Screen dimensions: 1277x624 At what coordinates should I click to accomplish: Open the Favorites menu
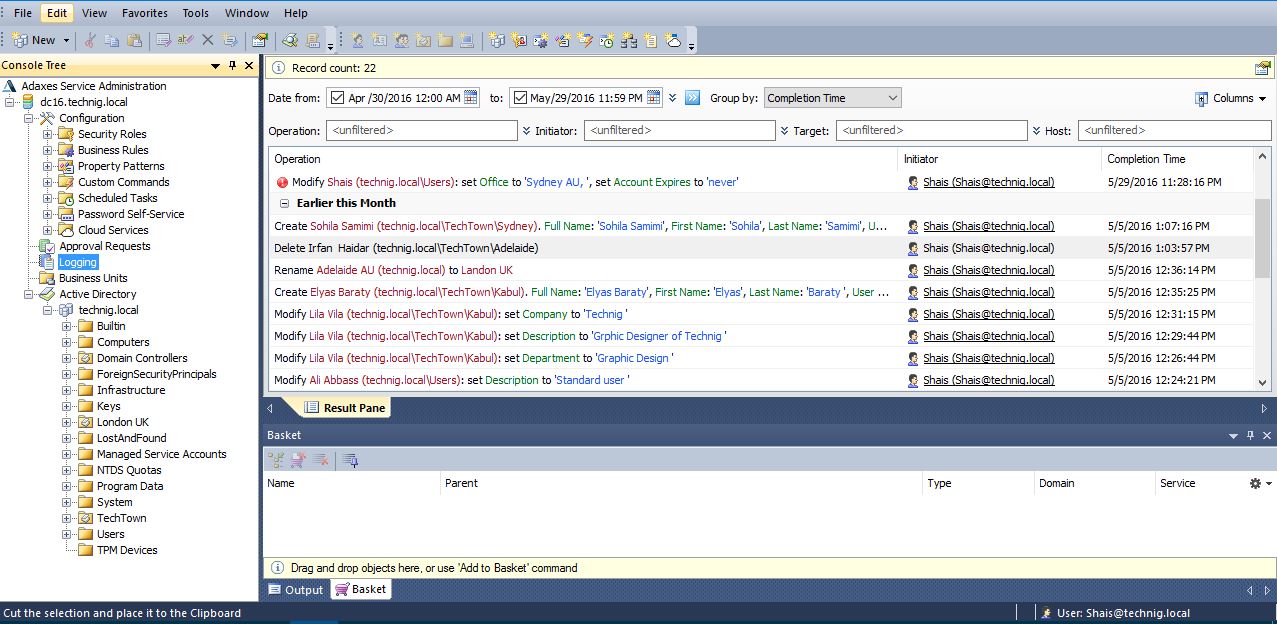pos(145,13)
